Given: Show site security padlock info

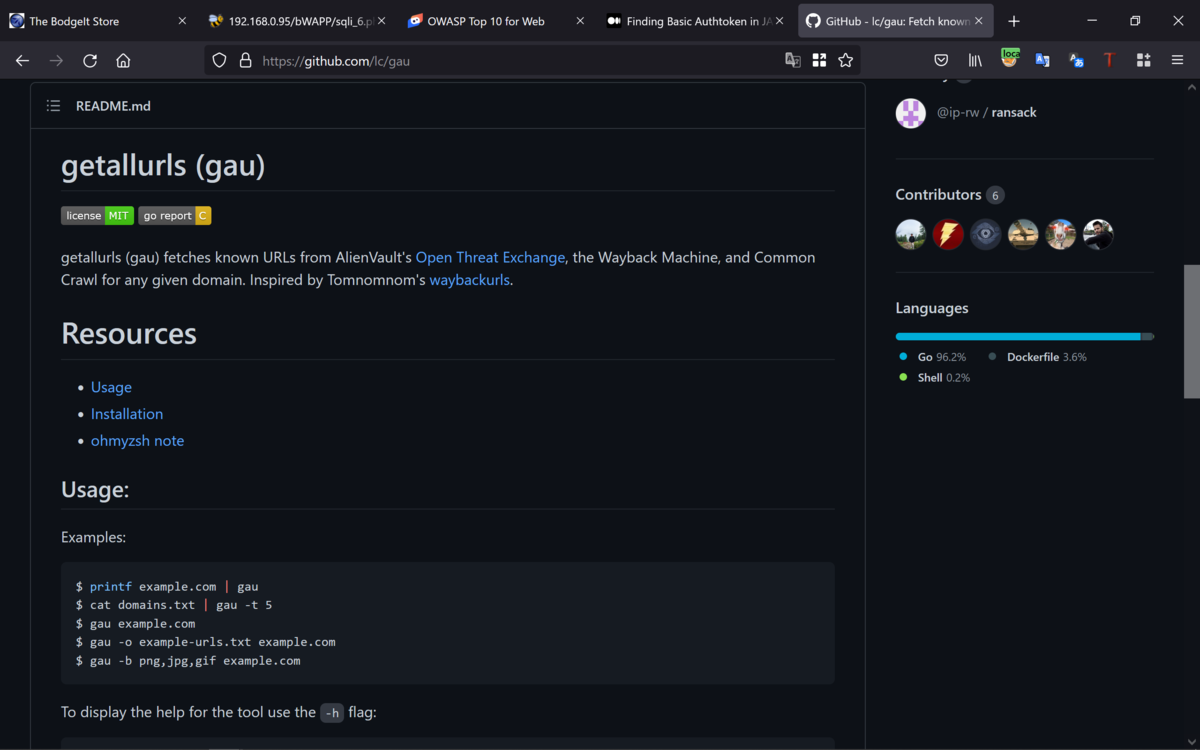Looking at the screenshot, I should [245, 60].
